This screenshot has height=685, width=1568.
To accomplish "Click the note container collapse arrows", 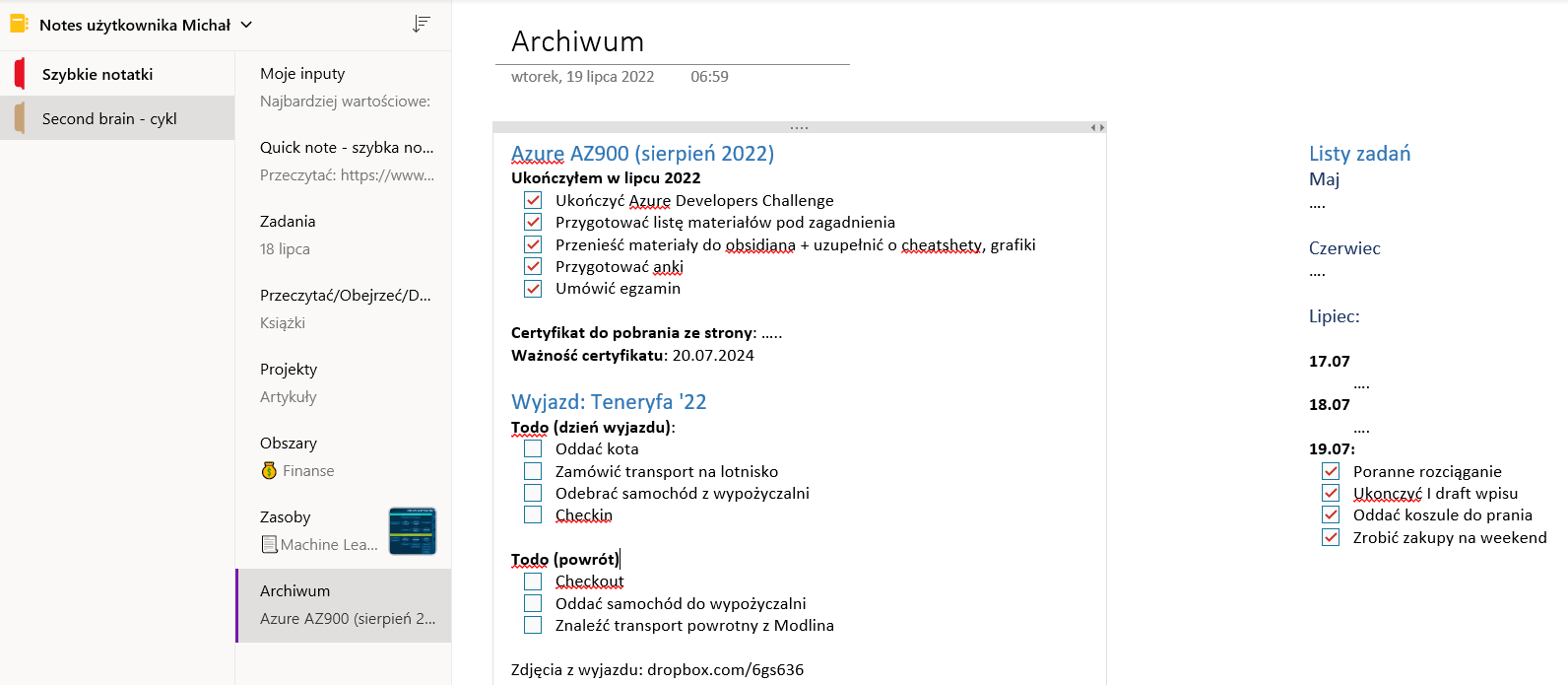I will [x=1097, y=127].
